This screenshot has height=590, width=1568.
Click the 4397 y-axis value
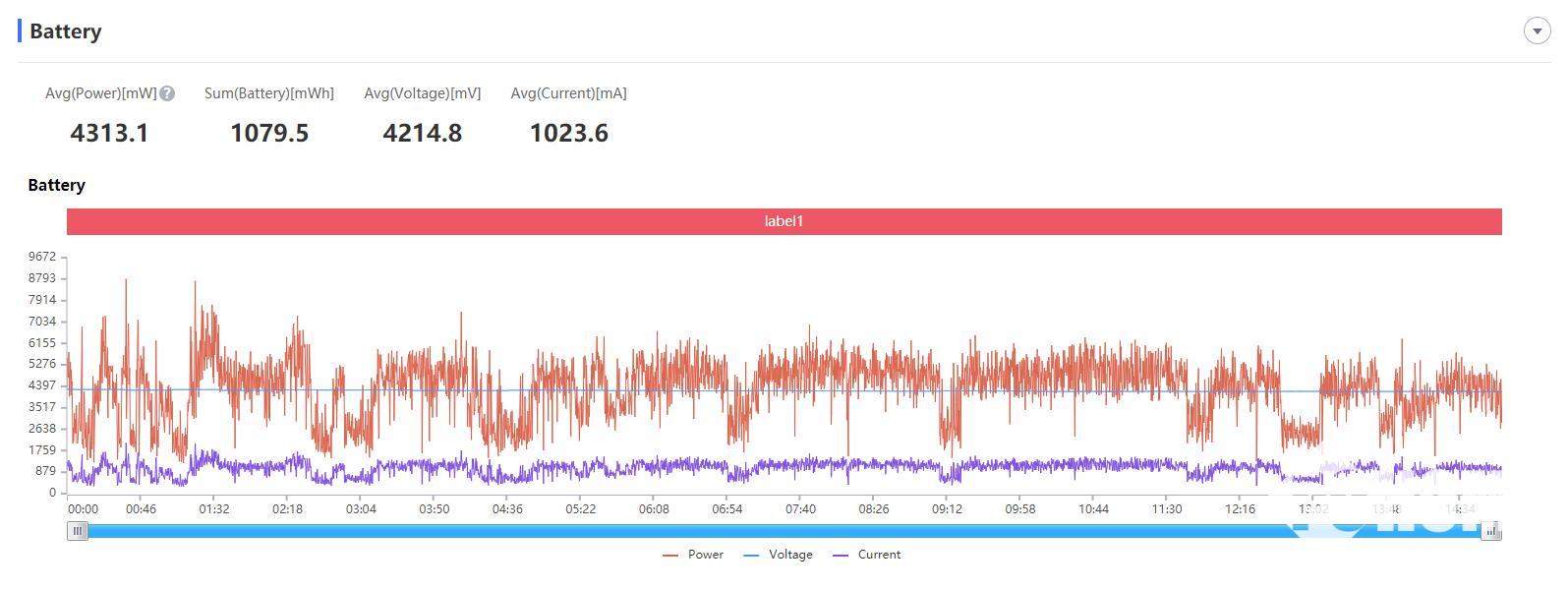point(42,385)
